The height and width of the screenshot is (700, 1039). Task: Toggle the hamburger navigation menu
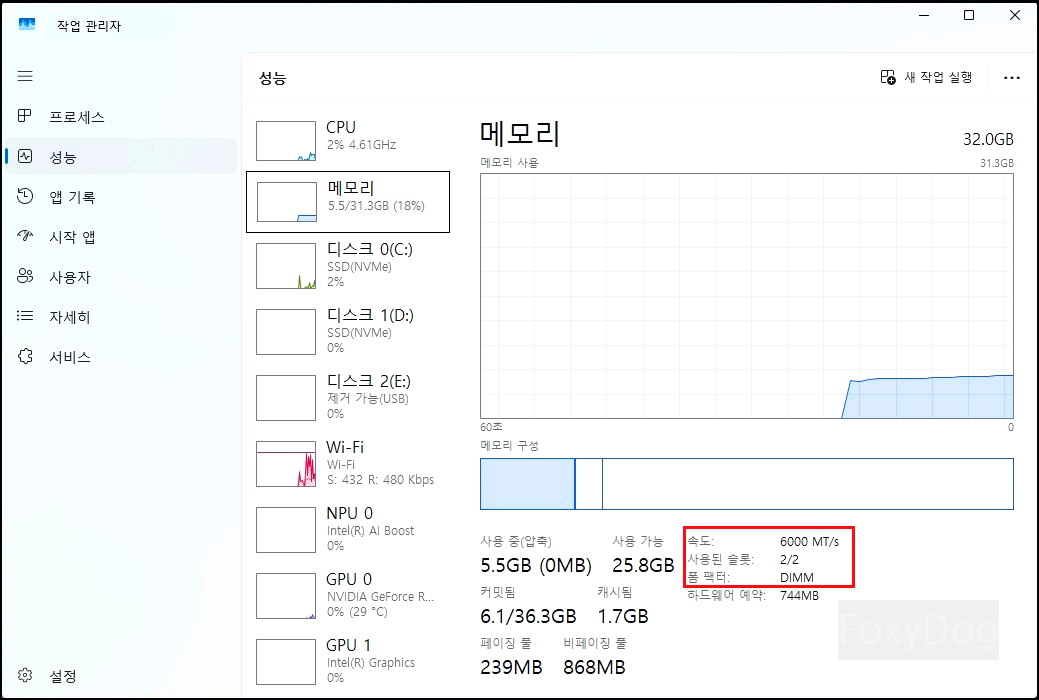pyautogui.click(x=25, y=76)
